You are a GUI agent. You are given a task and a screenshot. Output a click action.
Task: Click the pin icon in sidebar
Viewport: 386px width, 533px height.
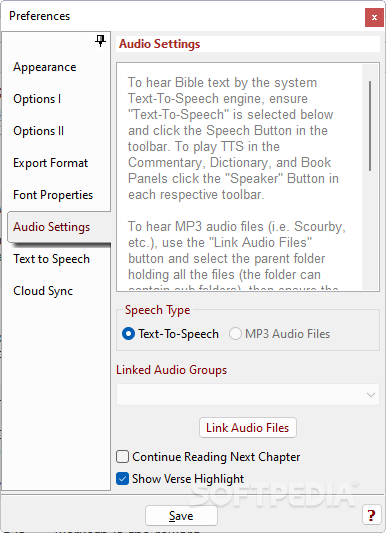(x=100, y=41)
